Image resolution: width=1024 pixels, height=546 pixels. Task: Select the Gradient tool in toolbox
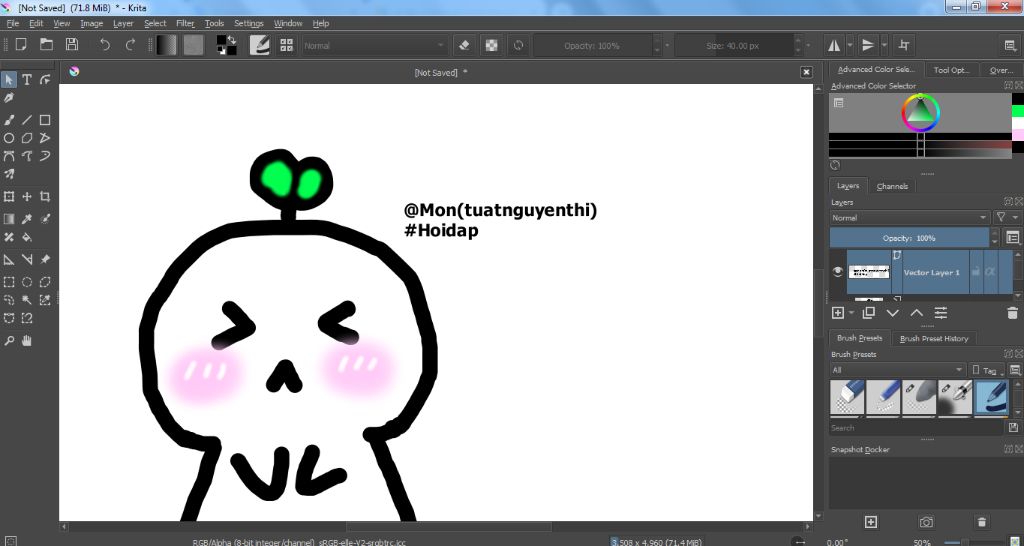pyautogui.click(x=9, y=219)
